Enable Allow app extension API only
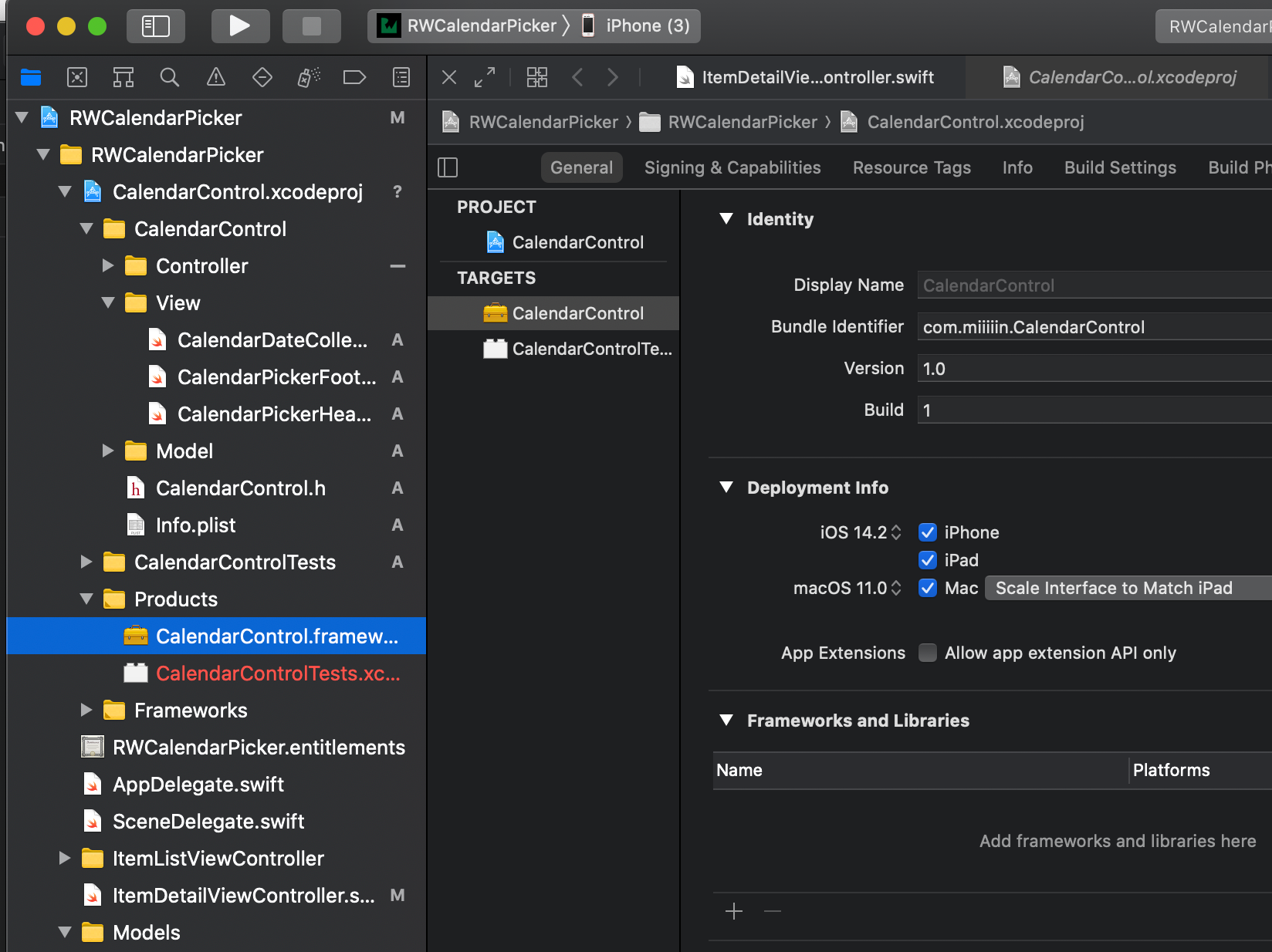Screen dimensions: 1272x952 pyautogui.click(x=928, y=653)
